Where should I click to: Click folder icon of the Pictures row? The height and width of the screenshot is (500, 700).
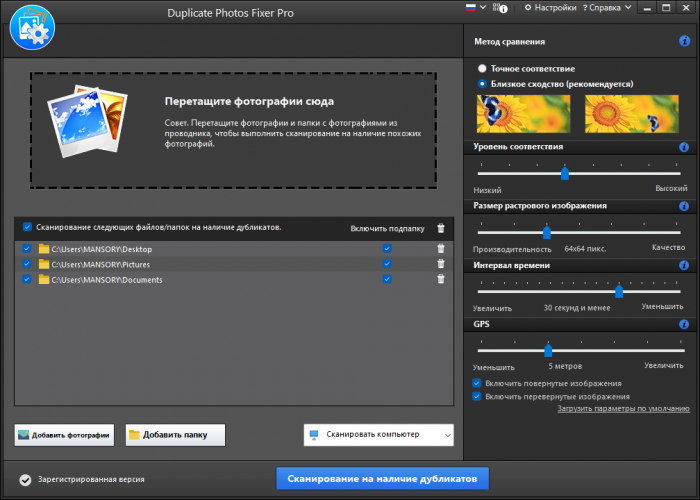44,264
